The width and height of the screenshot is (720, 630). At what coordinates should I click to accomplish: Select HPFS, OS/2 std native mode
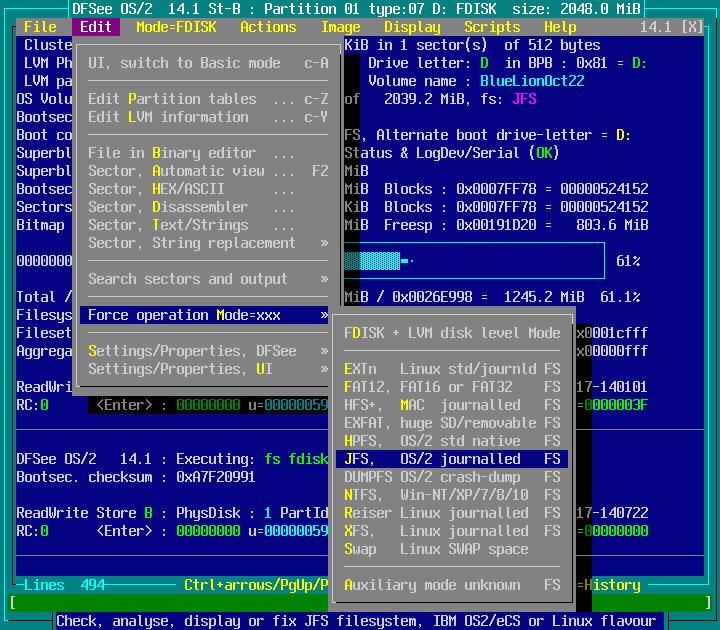452,441
